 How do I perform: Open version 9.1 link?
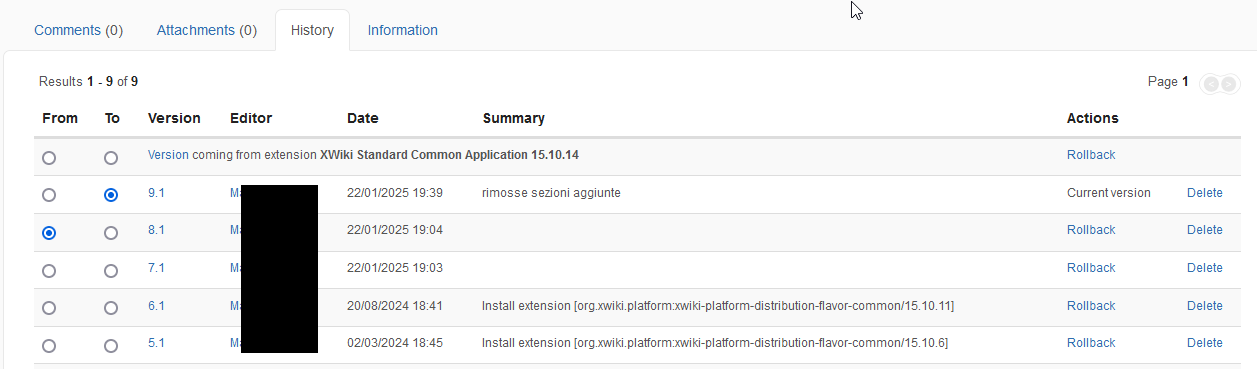156,193
